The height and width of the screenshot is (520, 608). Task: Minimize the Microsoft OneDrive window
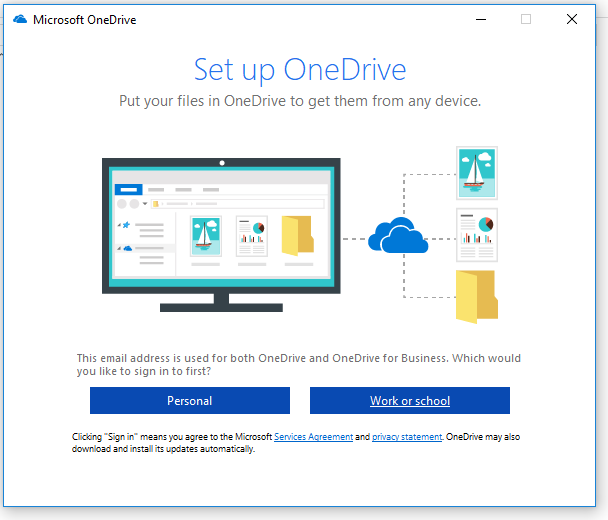481,19
